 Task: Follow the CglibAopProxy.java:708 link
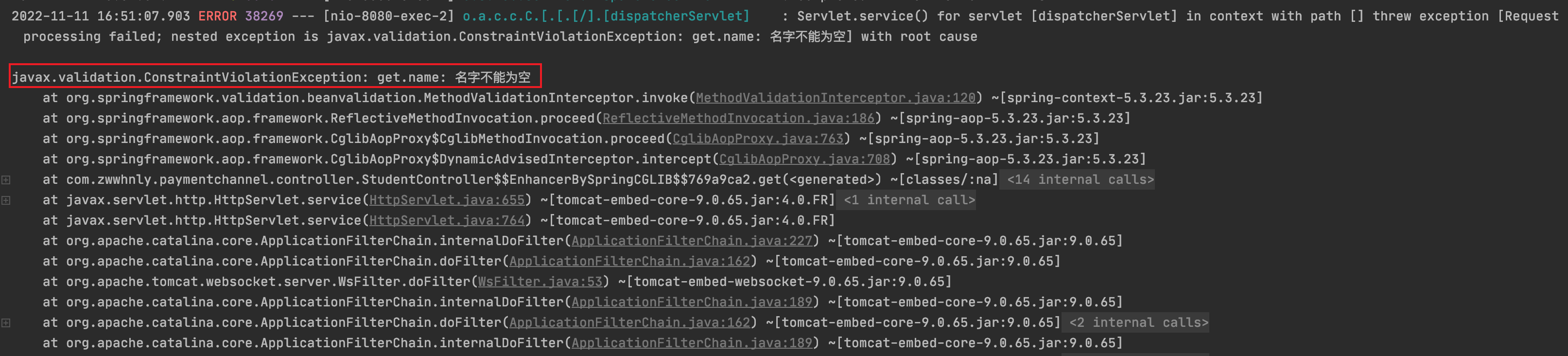coord(805,159)
